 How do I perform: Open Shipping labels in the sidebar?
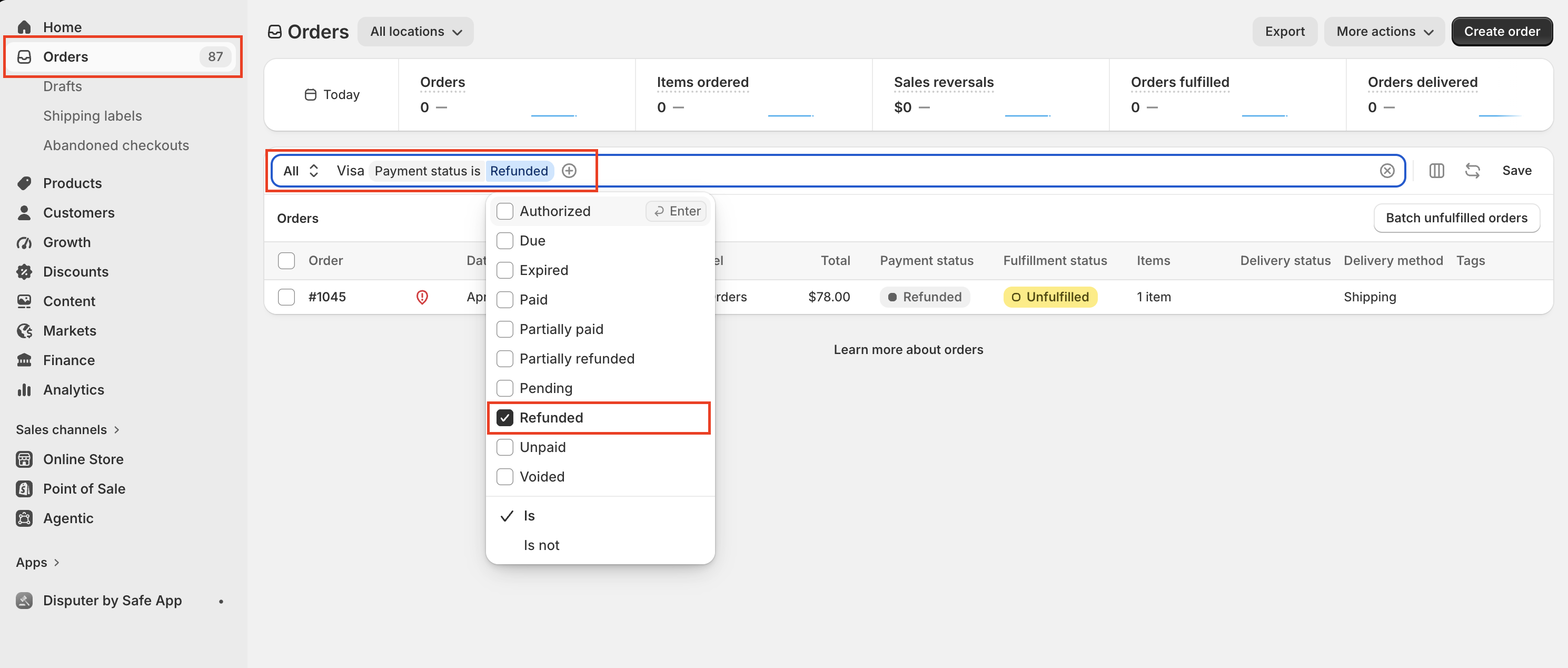pos(93,116)
